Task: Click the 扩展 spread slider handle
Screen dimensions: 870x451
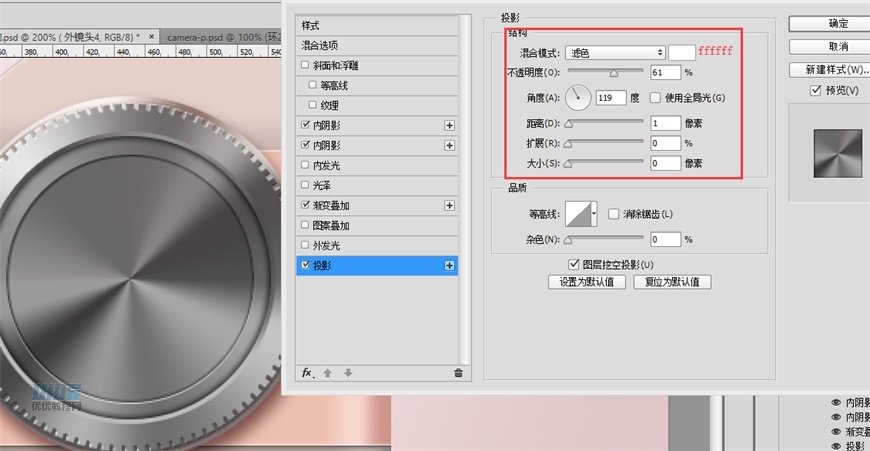Action: pos(568,144)
